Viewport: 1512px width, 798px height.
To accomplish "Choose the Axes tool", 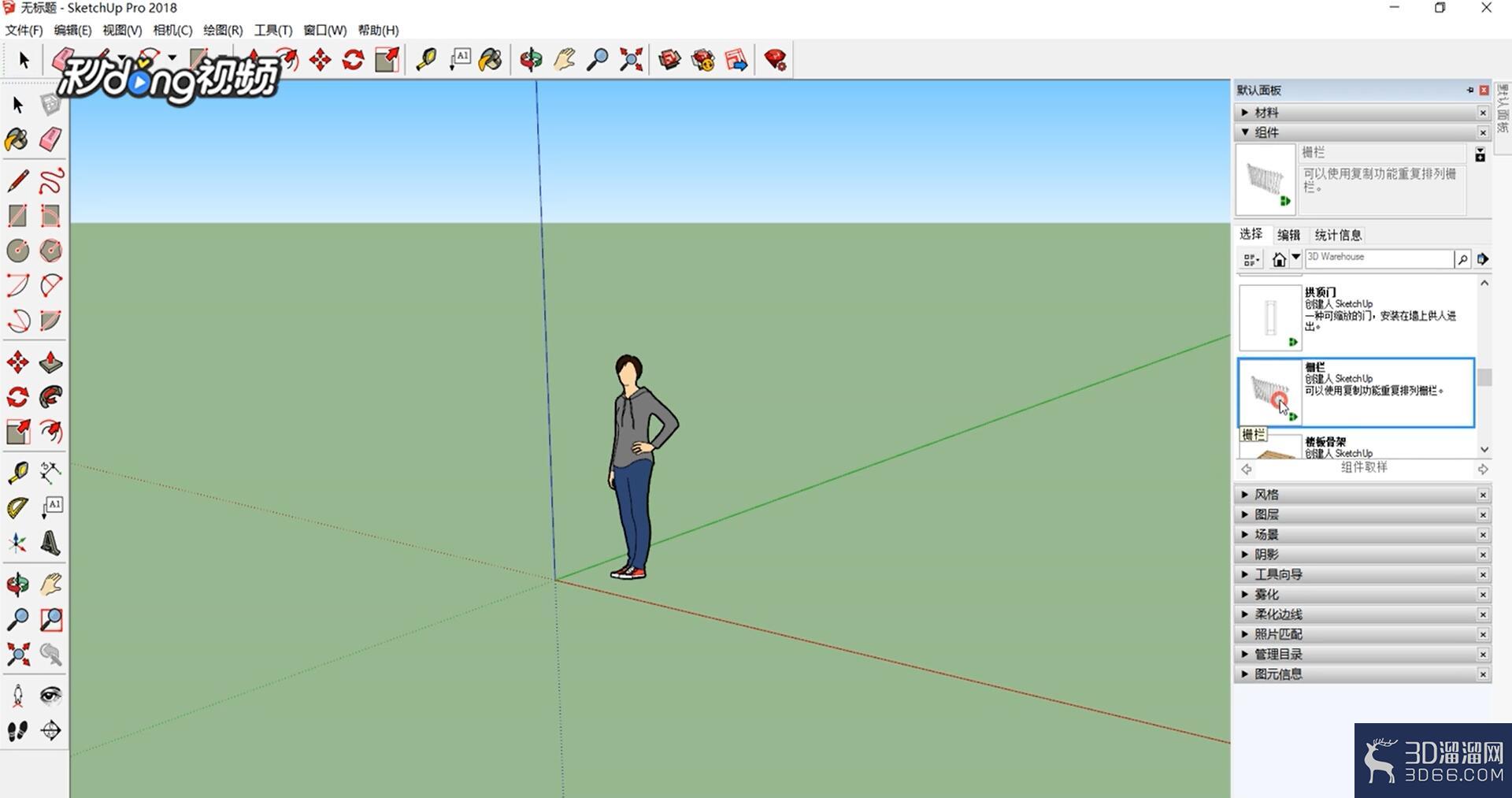I will 17,543.
